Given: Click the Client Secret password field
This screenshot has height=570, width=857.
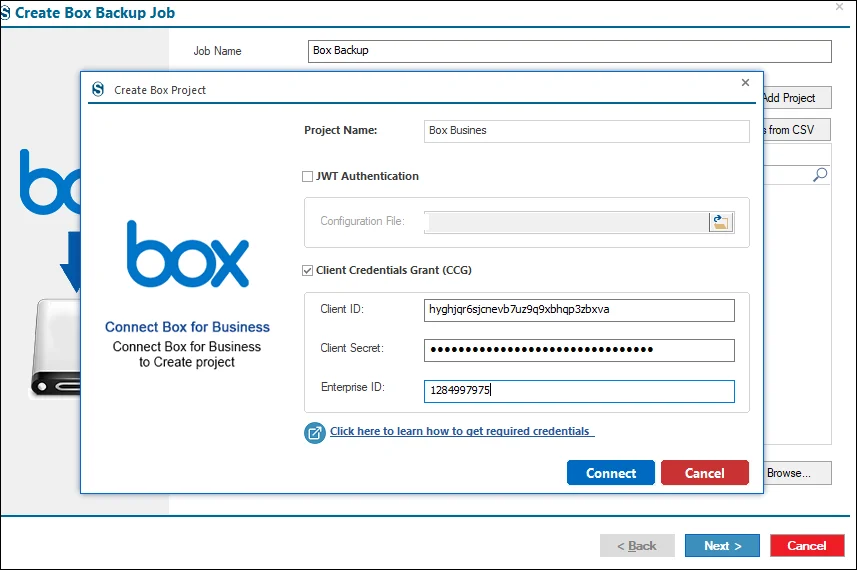Looking at the screenshot, I should pos(579,350).
